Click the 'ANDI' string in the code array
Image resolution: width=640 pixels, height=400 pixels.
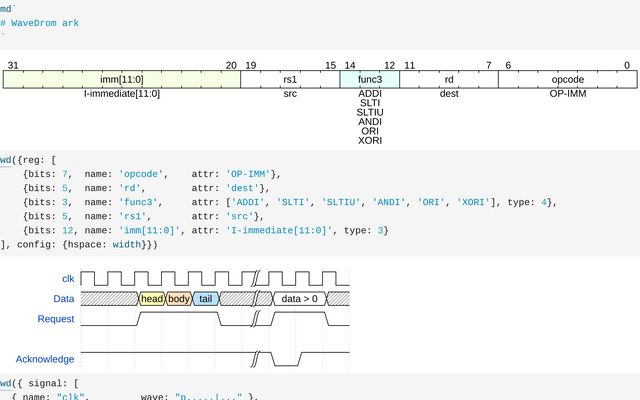coord(389,202)
